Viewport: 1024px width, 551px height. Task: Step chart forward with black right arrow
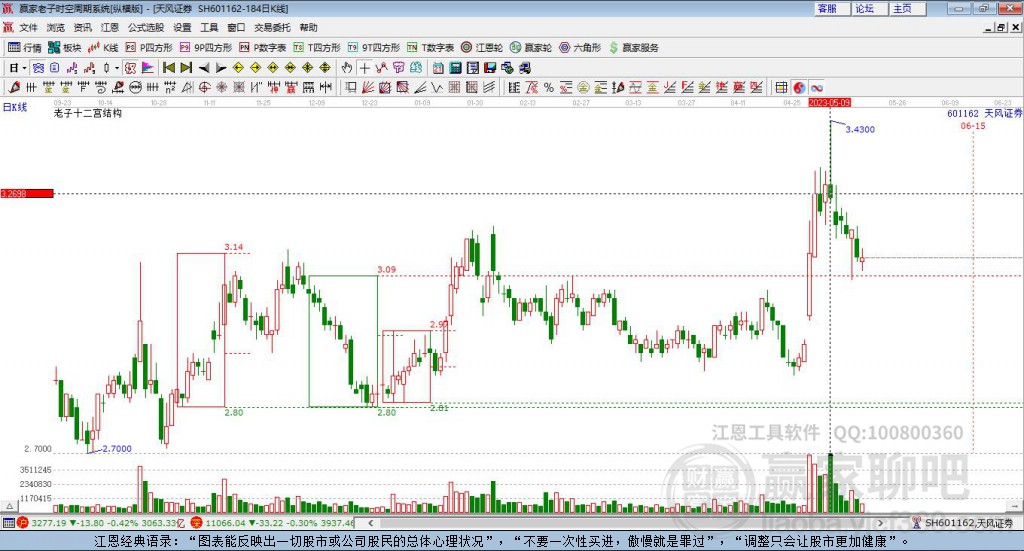pos(221,68)
